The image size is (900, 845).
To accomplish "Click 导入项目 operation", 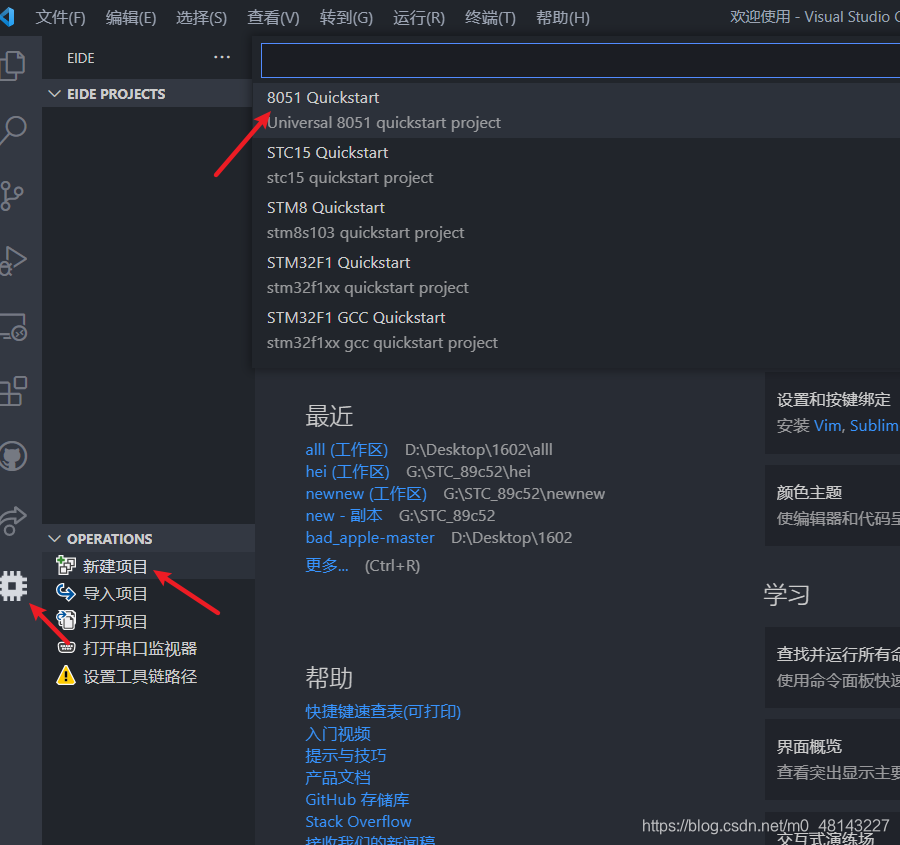I will [115, 593].
